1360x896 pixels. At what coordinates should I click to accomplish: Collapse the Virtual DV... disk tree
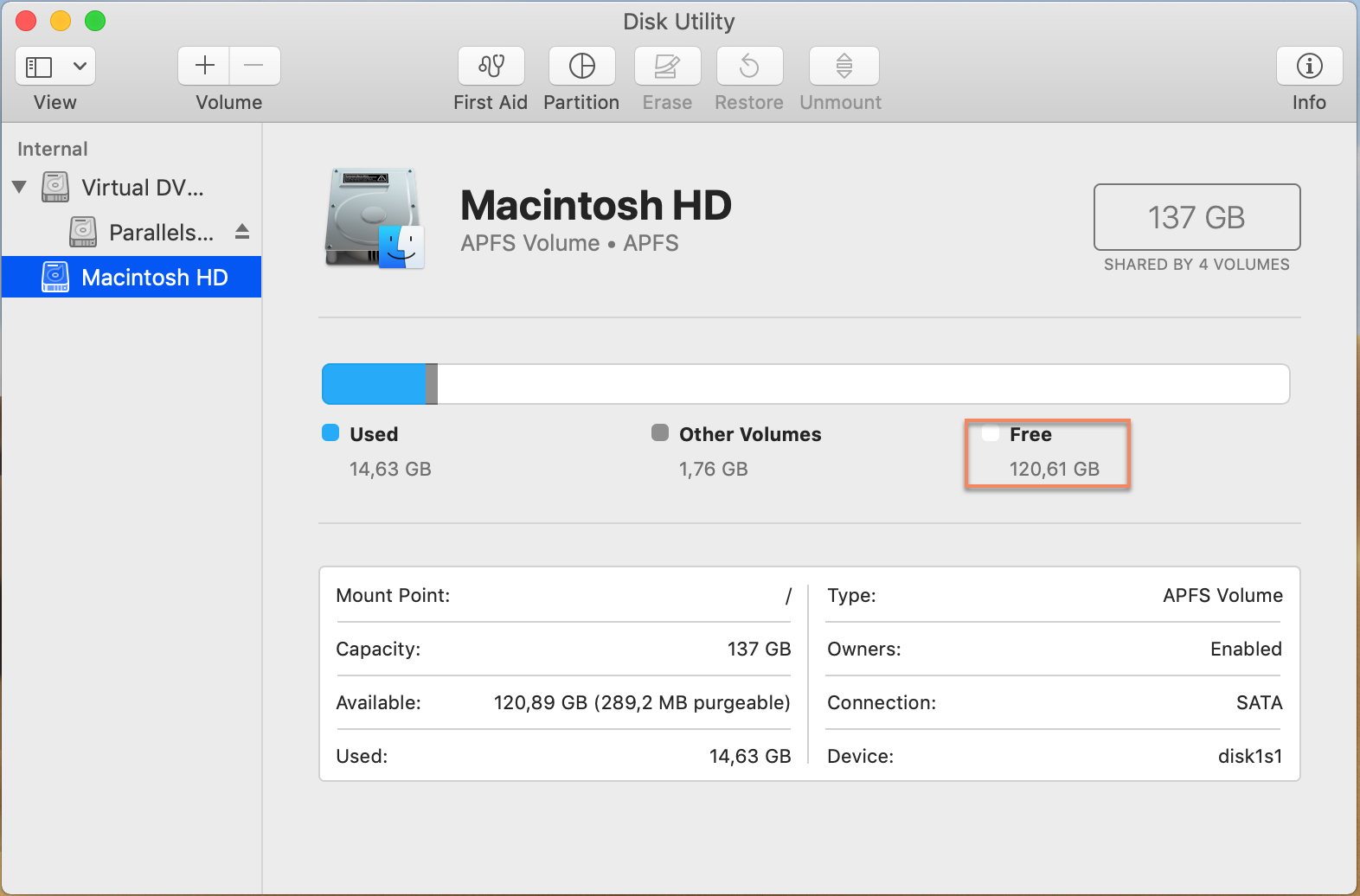pos(20,187)
